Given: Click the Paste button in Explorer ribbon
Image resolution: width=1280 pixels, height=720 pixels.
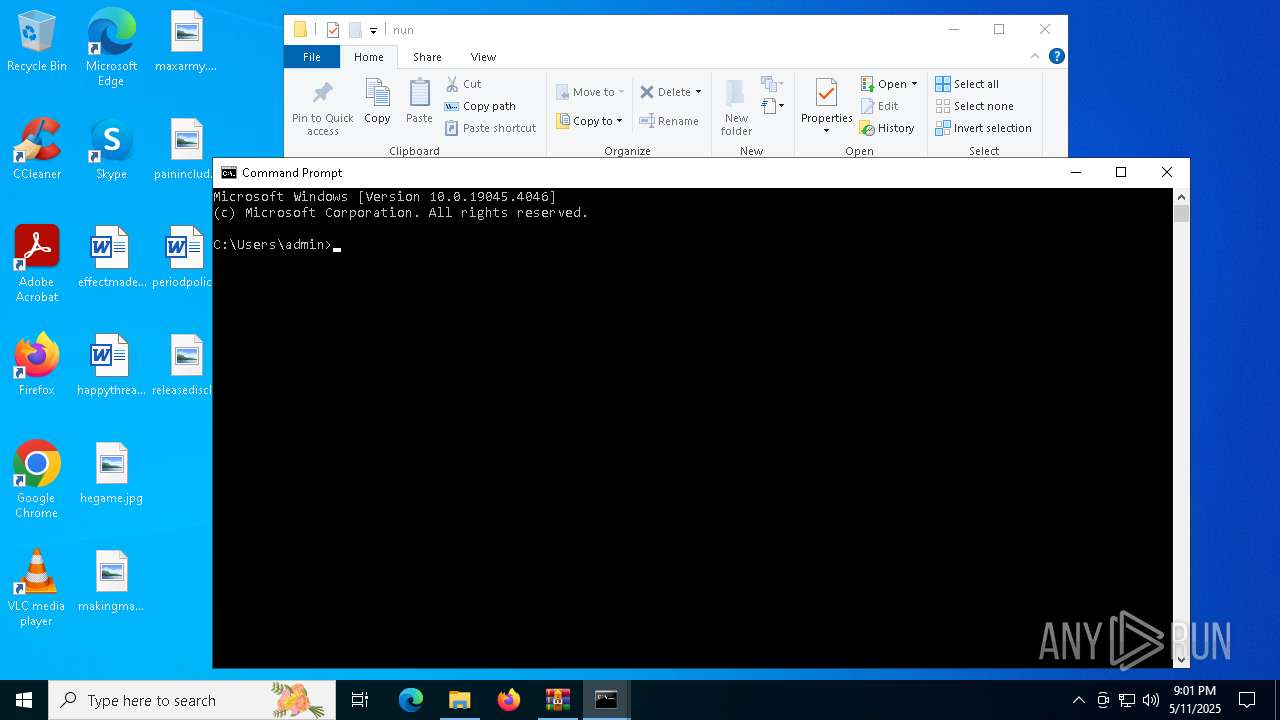Looking at the screenshot, I should coord(419,102).
